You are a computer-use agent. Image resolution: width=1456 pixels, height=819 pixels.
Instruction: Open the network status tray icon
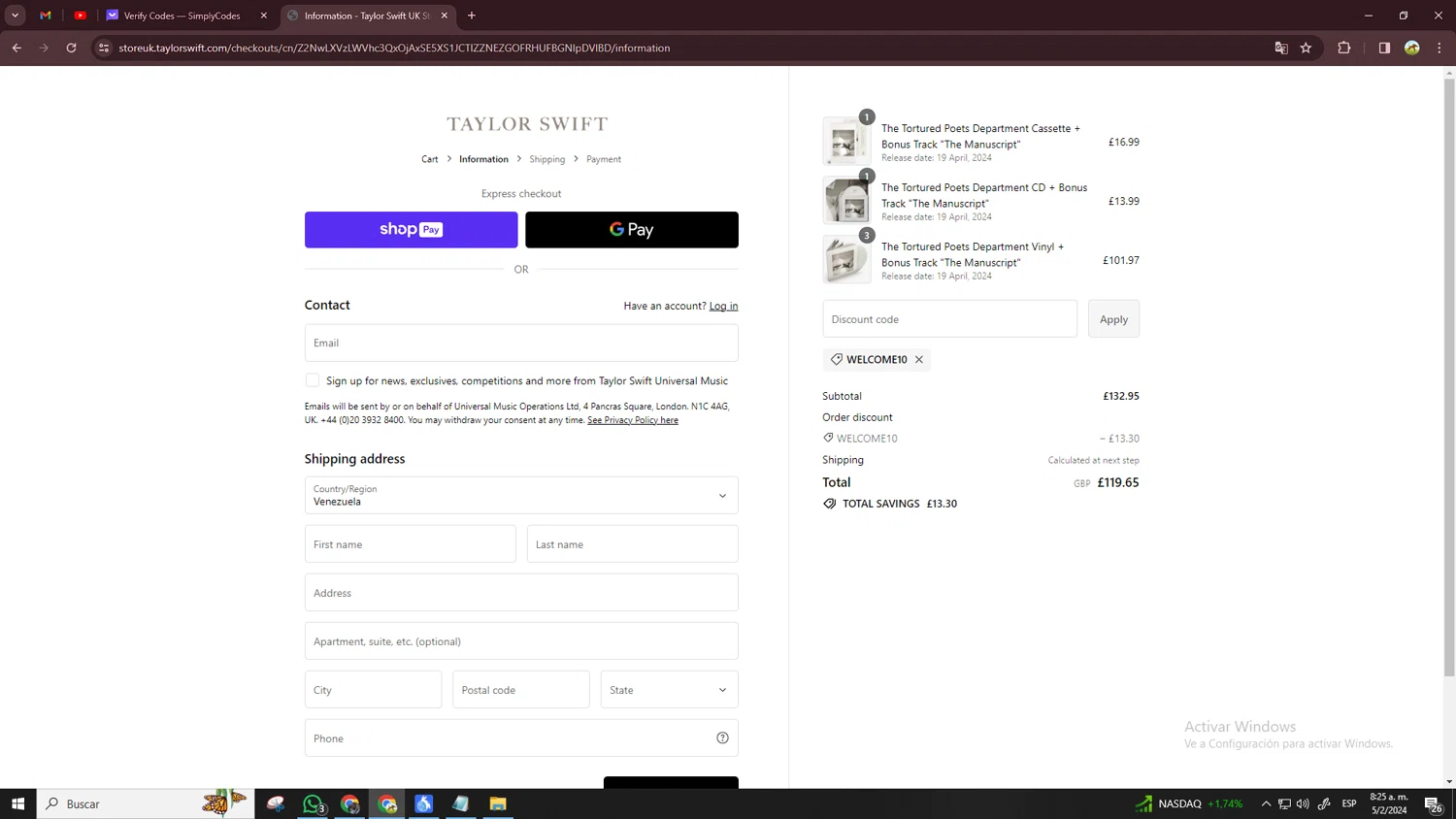pos(1284,803)
